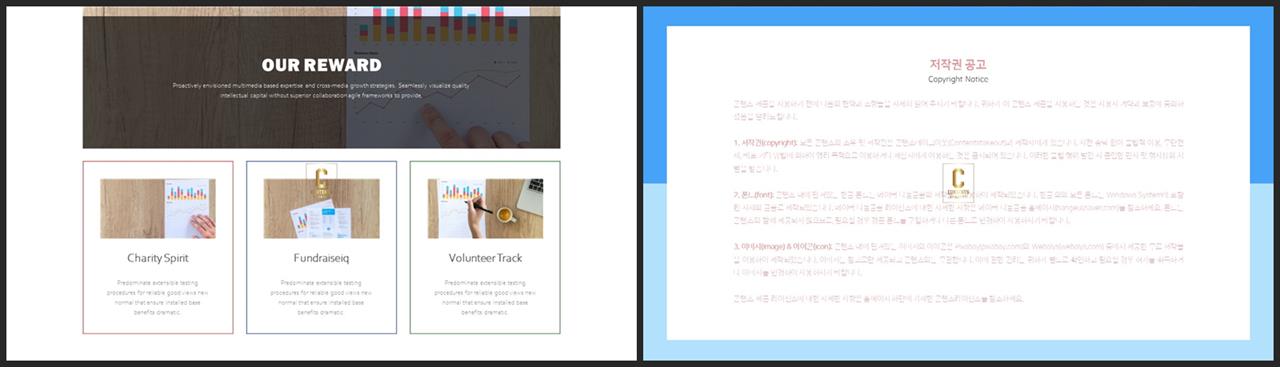Click the description text under Fundraiseiq

click(x=321, y=297)
